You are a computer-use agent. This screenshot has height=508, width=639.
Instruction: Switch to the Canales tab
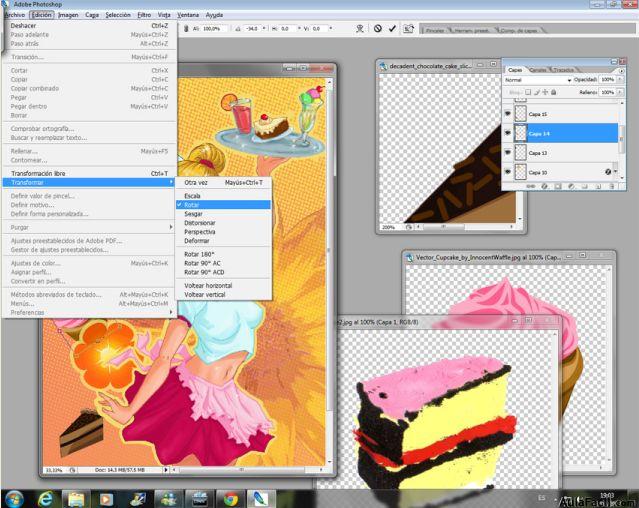click(538, 70)
